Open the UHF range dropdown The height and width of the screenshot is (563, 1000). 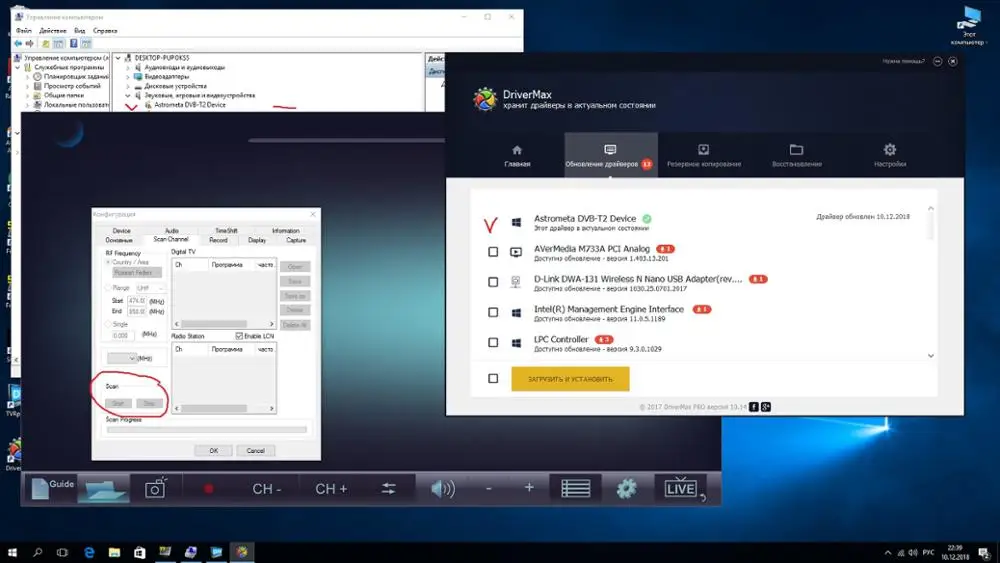(x=150, y=288)
